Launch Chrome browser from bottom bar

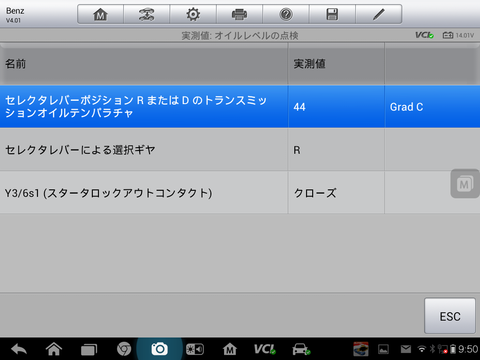coord(124,349)
